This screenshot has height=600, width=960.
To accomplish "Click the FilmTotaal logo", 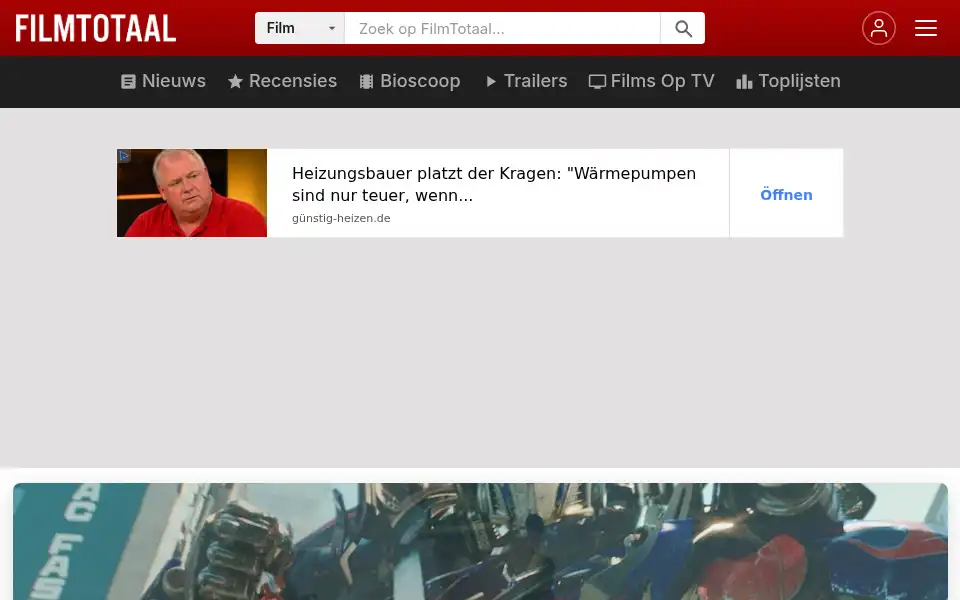I will 96,28.
